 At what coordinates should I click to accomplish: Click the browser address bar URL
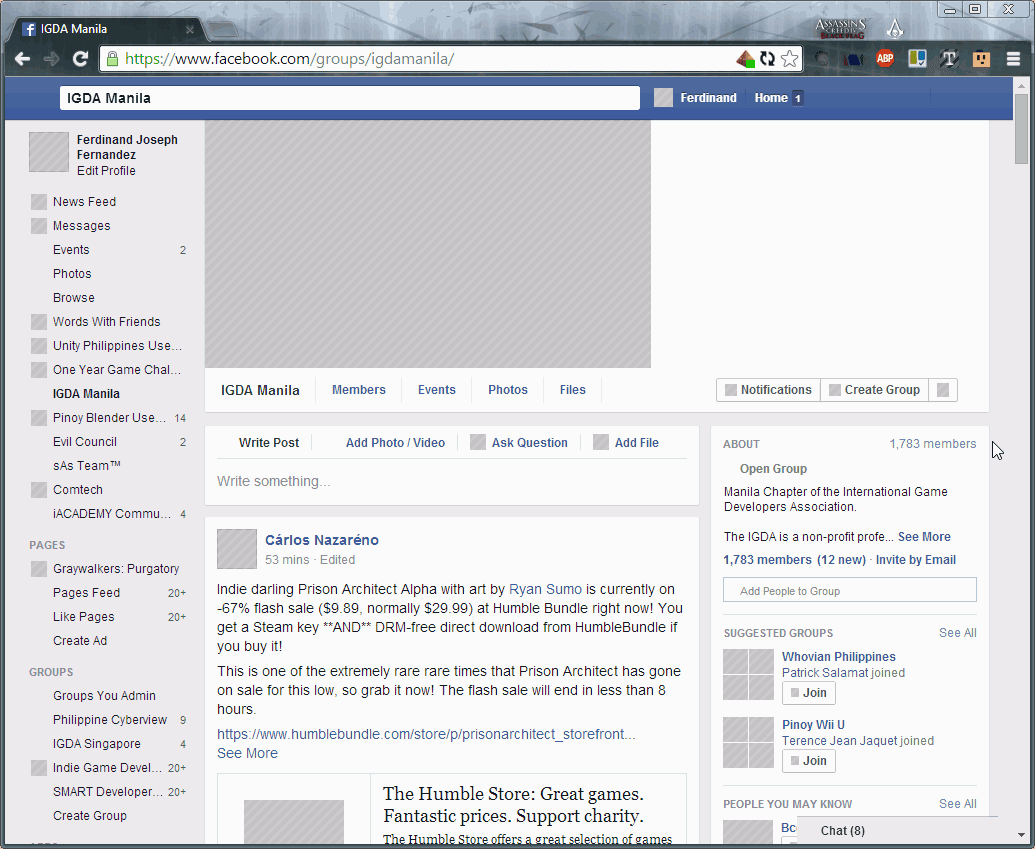coord(289,59)
